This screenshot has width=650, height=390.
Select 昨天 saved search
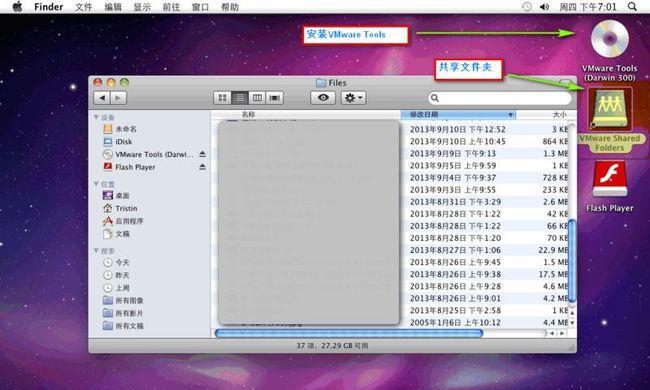pos(116,275)
